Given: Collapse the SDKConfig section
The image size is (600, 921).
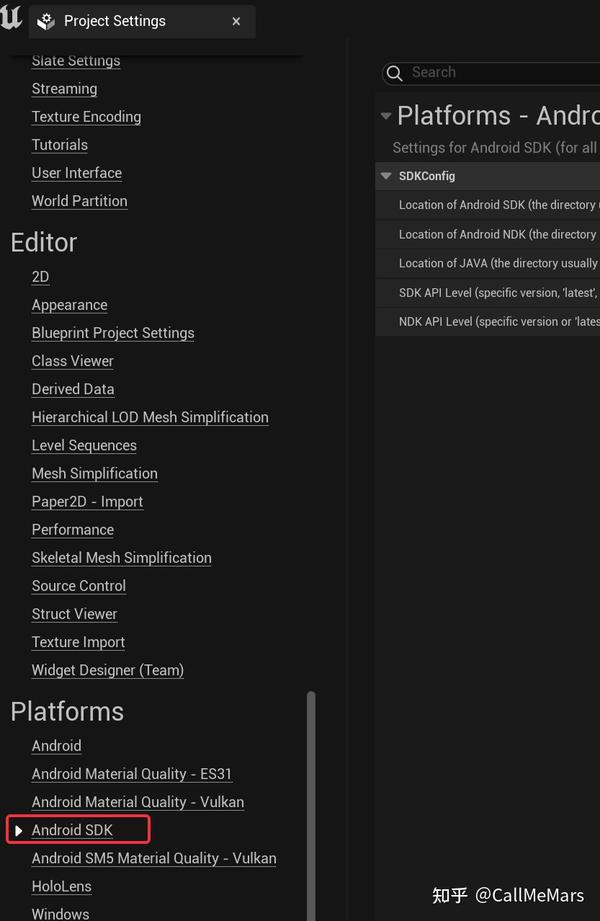Looking at the screenshot, I should (386, 176).
